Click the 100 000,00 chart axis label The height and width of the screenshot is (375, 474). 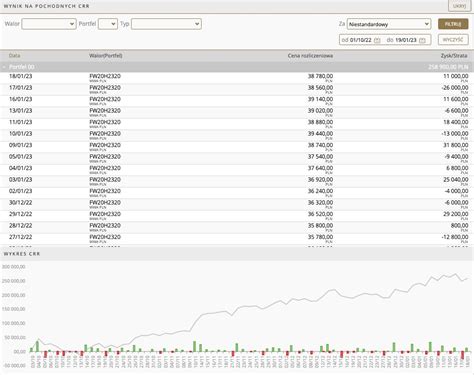14,323
